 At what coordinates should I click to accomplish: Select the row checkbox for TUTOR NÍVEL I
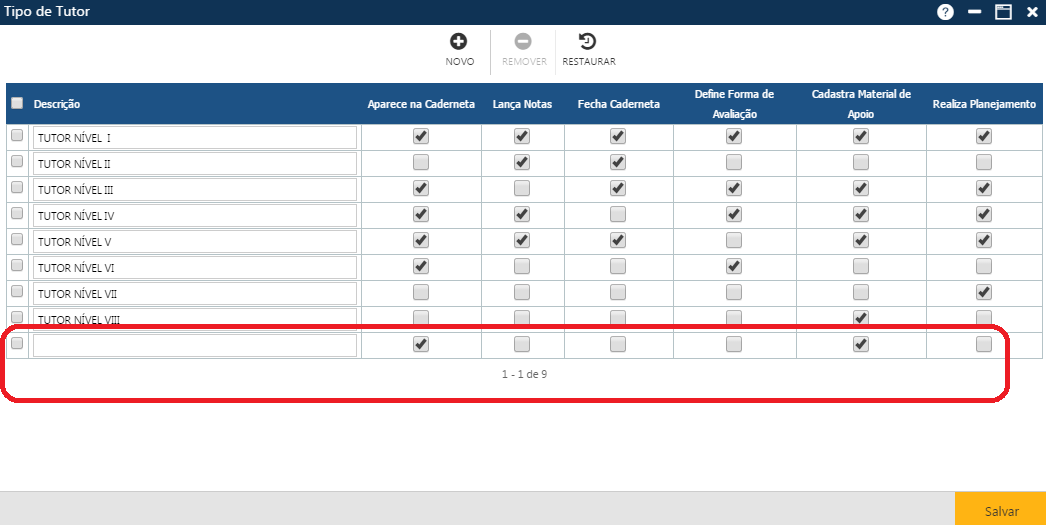click(x=17, y=135)
